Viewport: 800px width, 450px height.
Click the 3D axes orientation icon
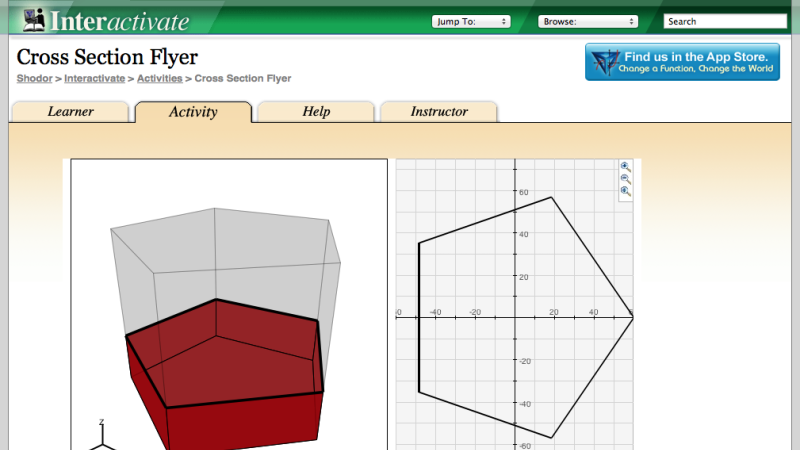103,436
